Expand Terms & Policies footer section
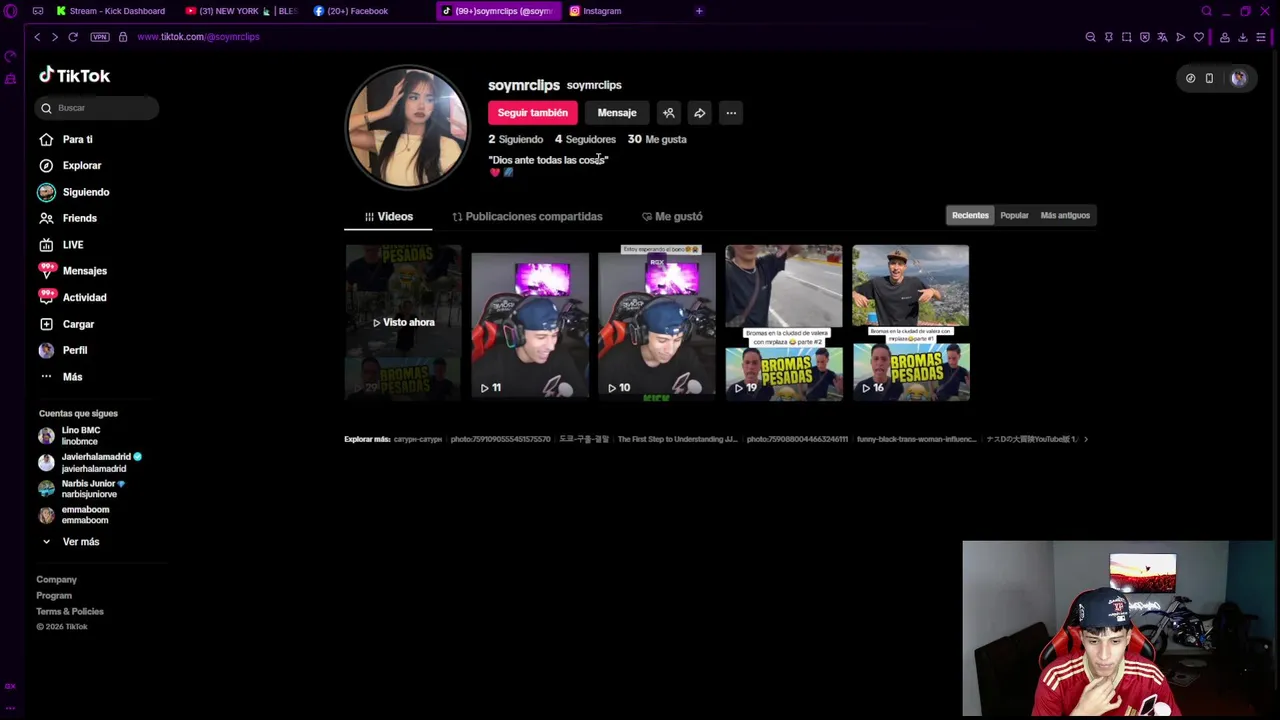This screenshot has height=720, width=1280. click(x=70, y=611)
